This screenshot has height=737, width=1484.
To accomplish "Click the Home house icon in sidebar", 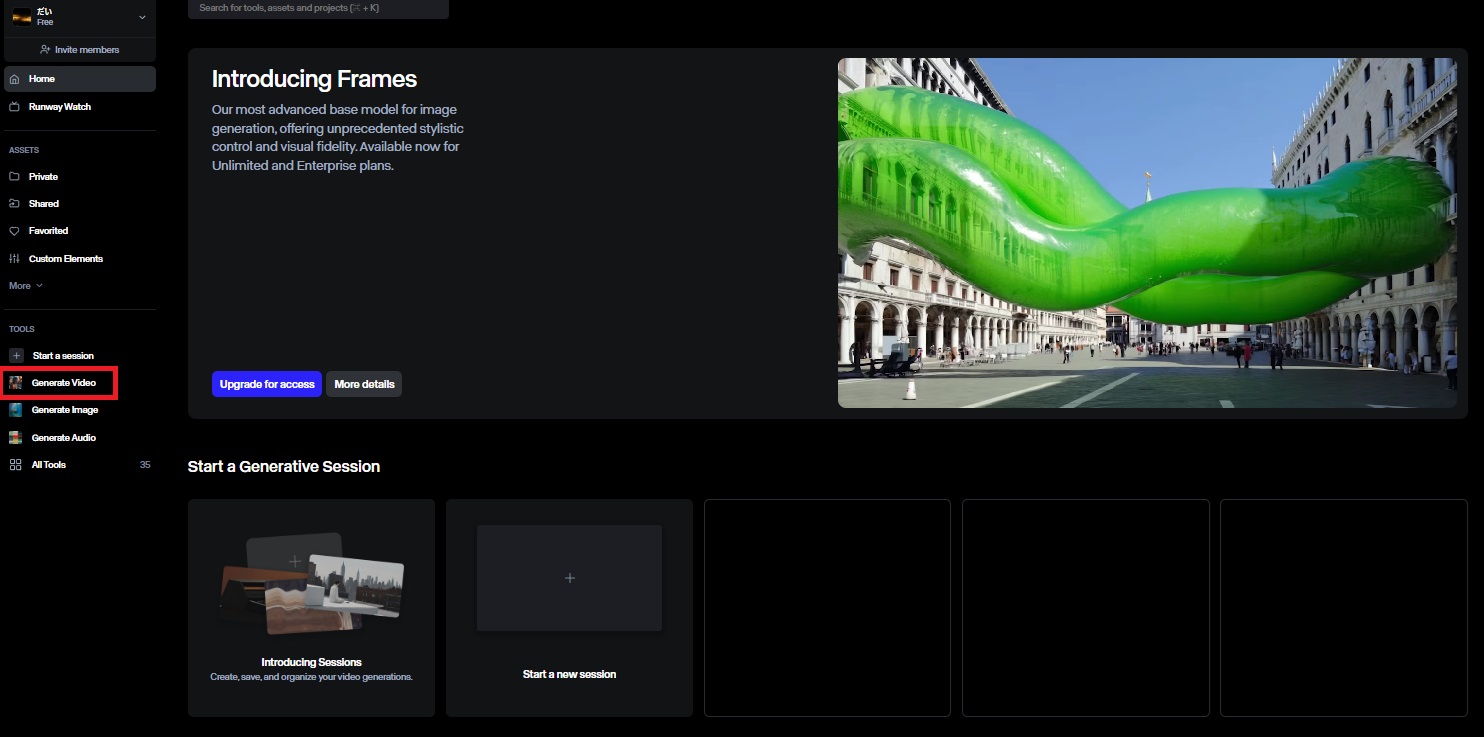I will tap(14, 79).
